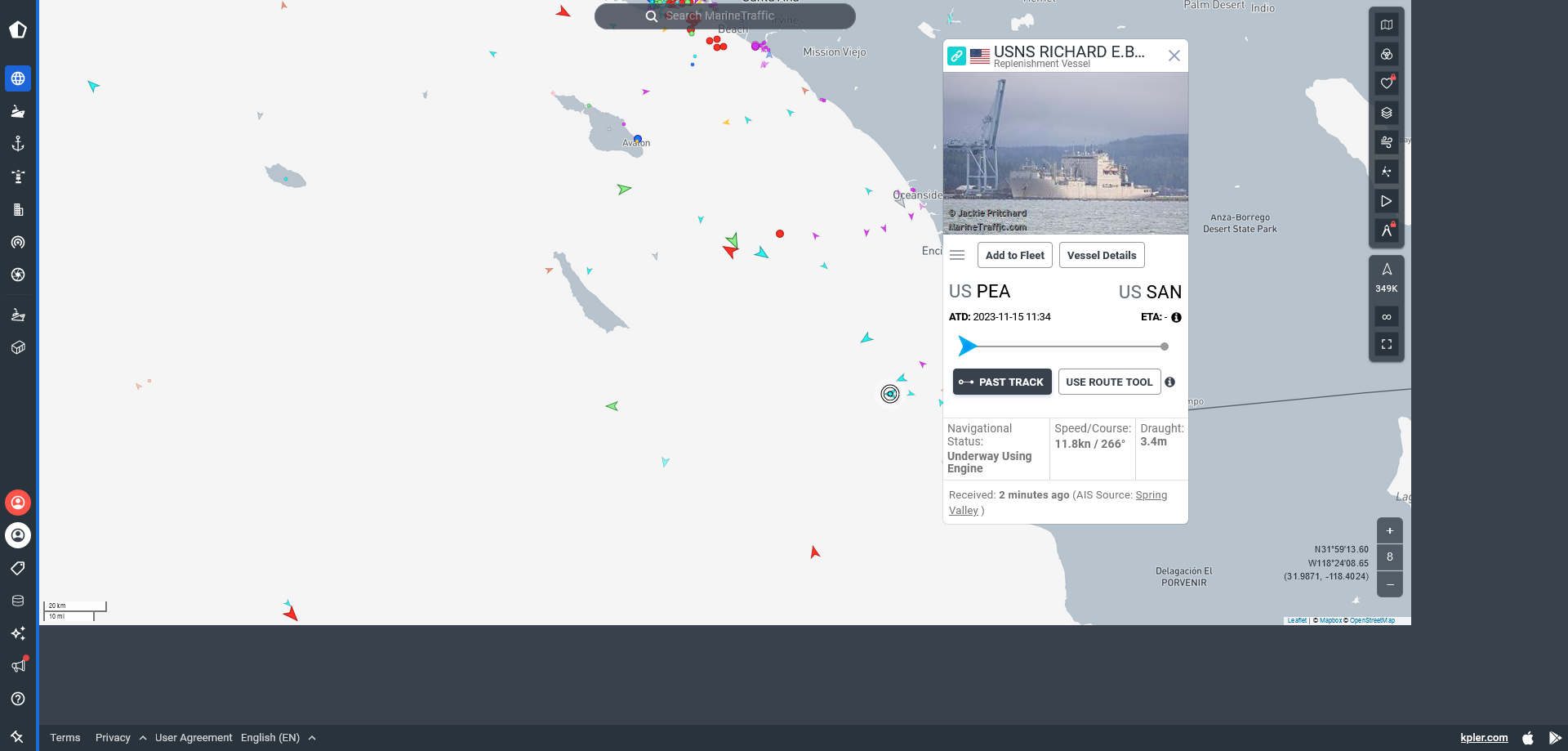This screenshot has height=751, width=1568.
Task: Open the OpenStreetMap attribution link
Action: (1372, 620)
